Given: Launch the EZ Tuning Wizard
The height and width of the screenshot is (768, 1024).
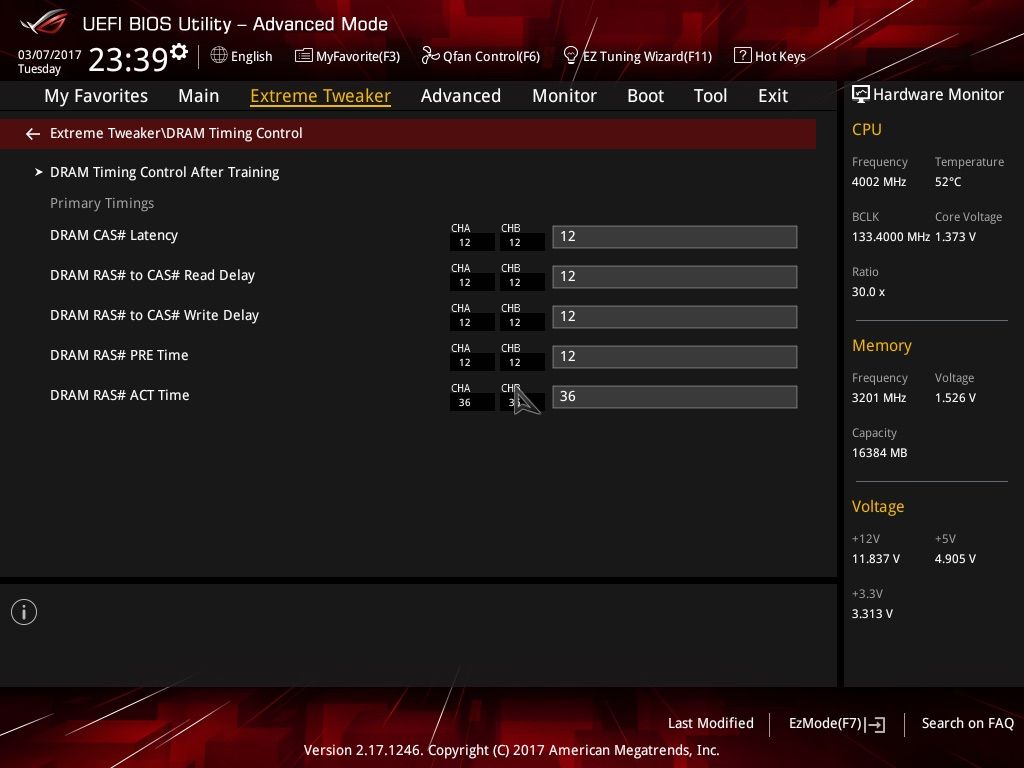Looking at the screenshot, I should (x=638, y=56).
